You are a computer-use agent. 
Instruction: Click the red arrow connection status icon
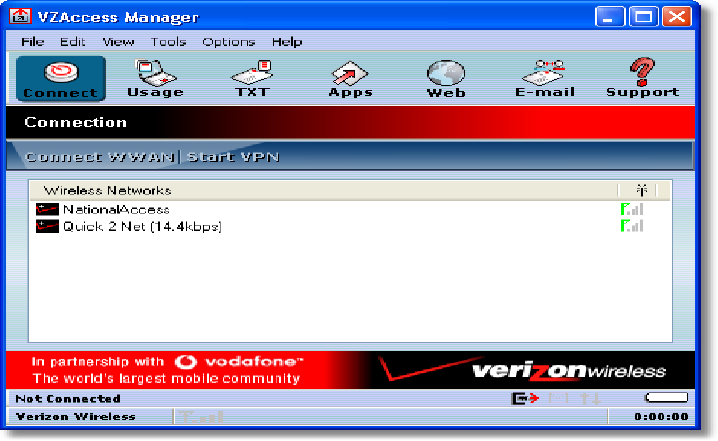pos(525,398)
